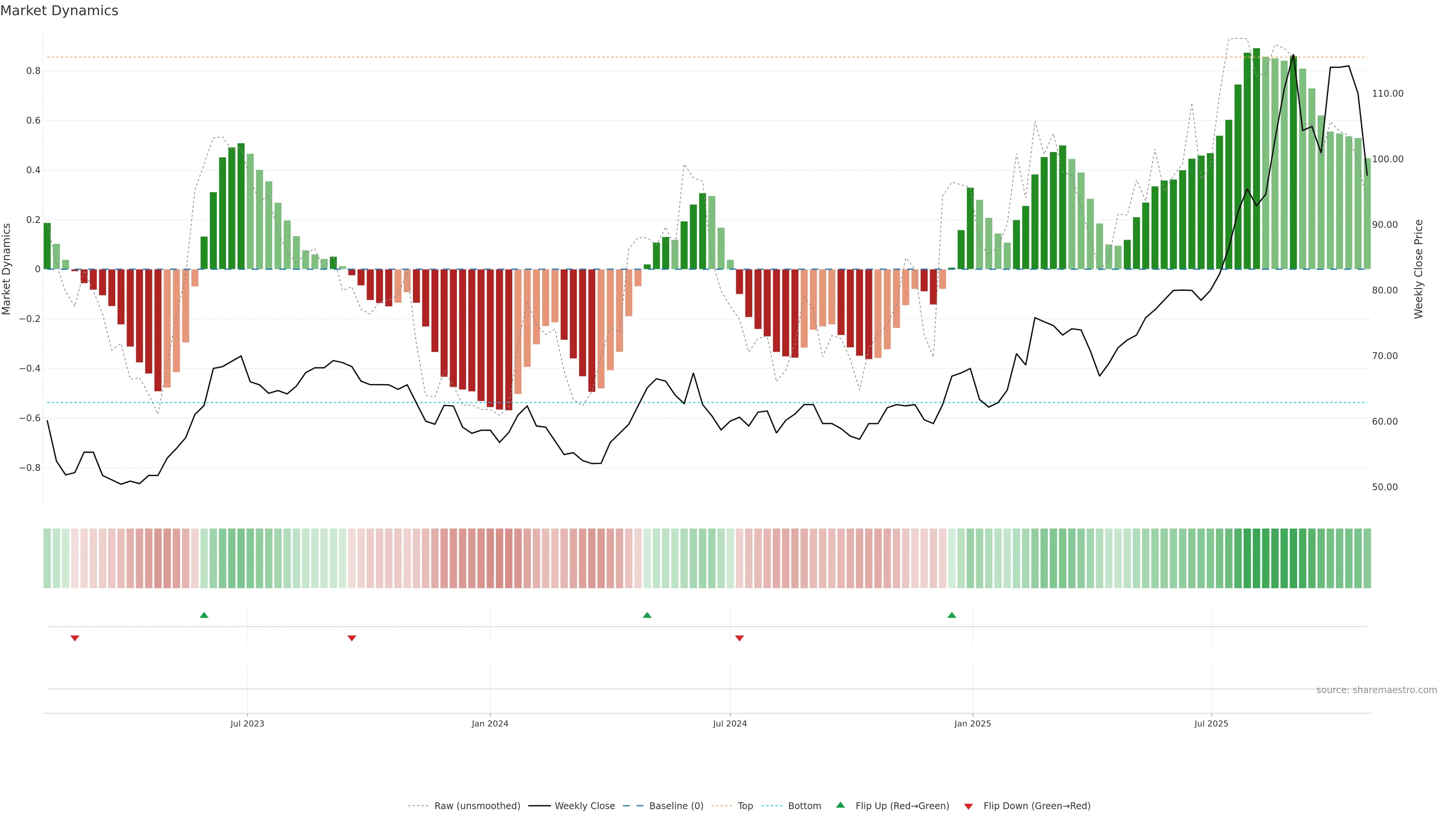
Task: Toggle the Baseline (0) legend entry
Action: coord(676,806)
